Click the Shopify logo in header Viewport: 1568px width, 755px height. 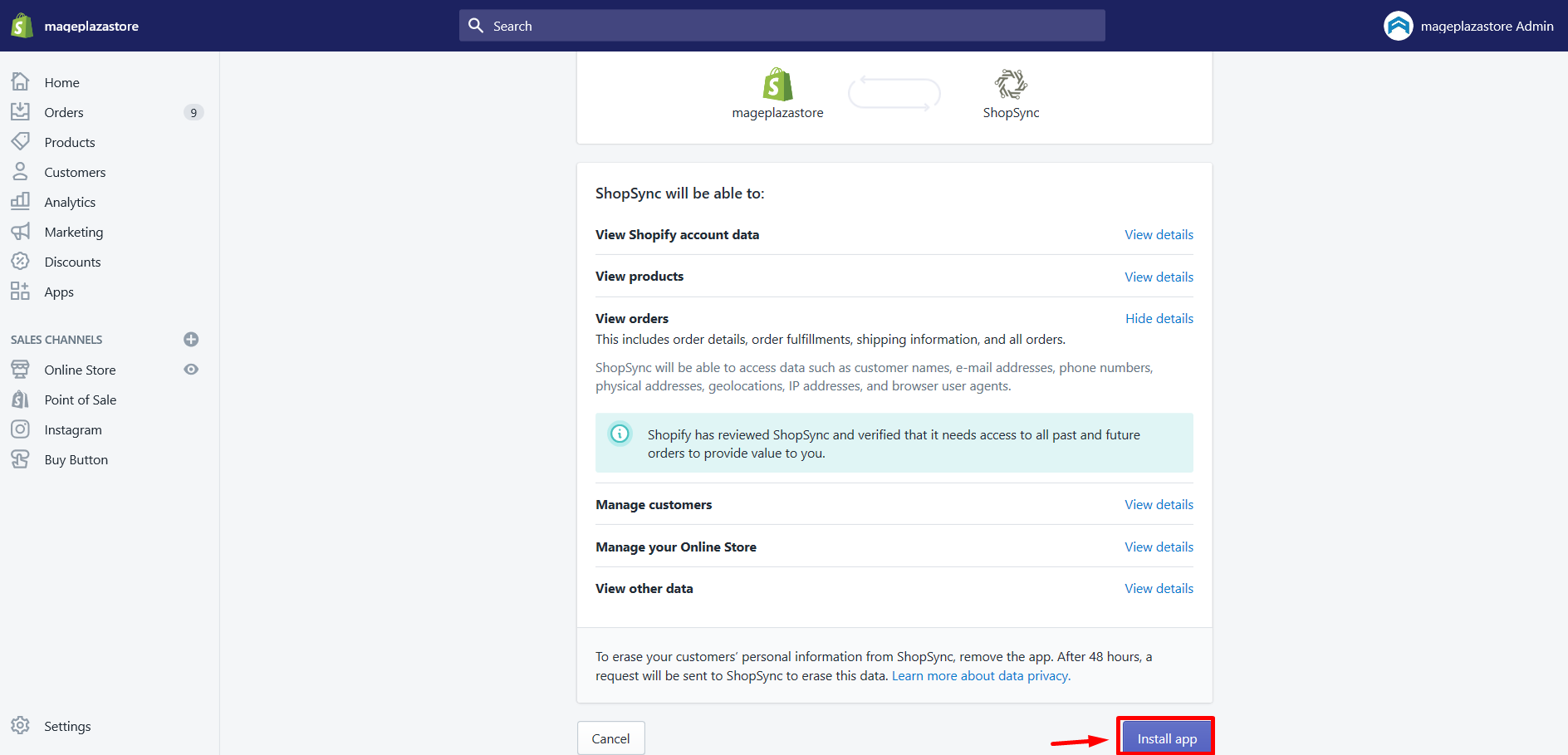coord(22,26)
